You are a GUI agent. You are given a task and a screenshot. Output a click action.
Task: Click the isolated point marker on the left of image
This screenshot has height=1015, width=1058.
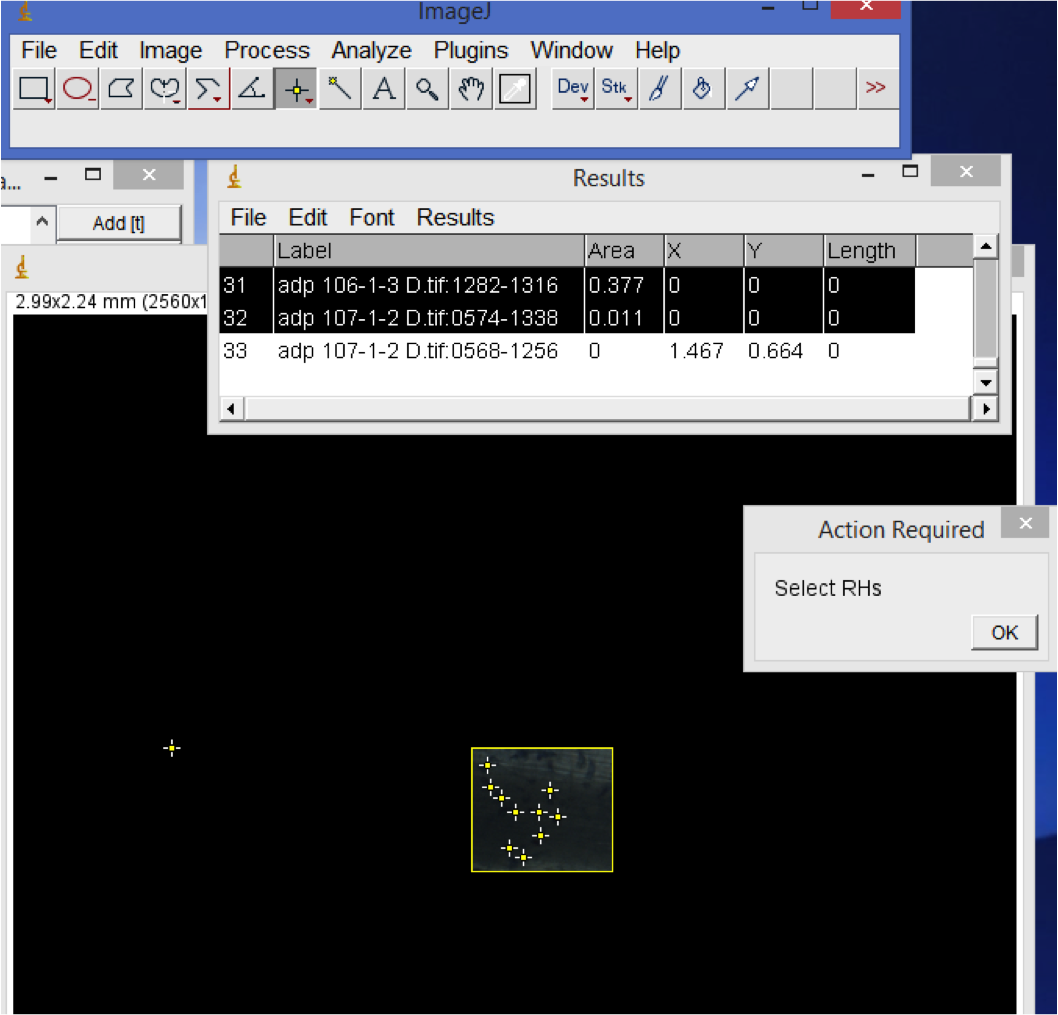point(172,748)
